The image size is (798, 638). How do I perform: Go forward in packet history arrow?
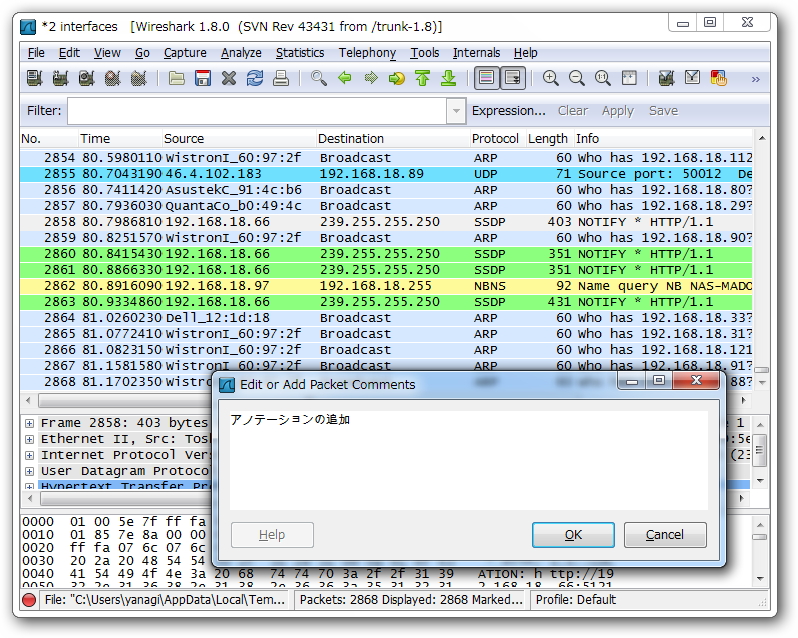370,78
